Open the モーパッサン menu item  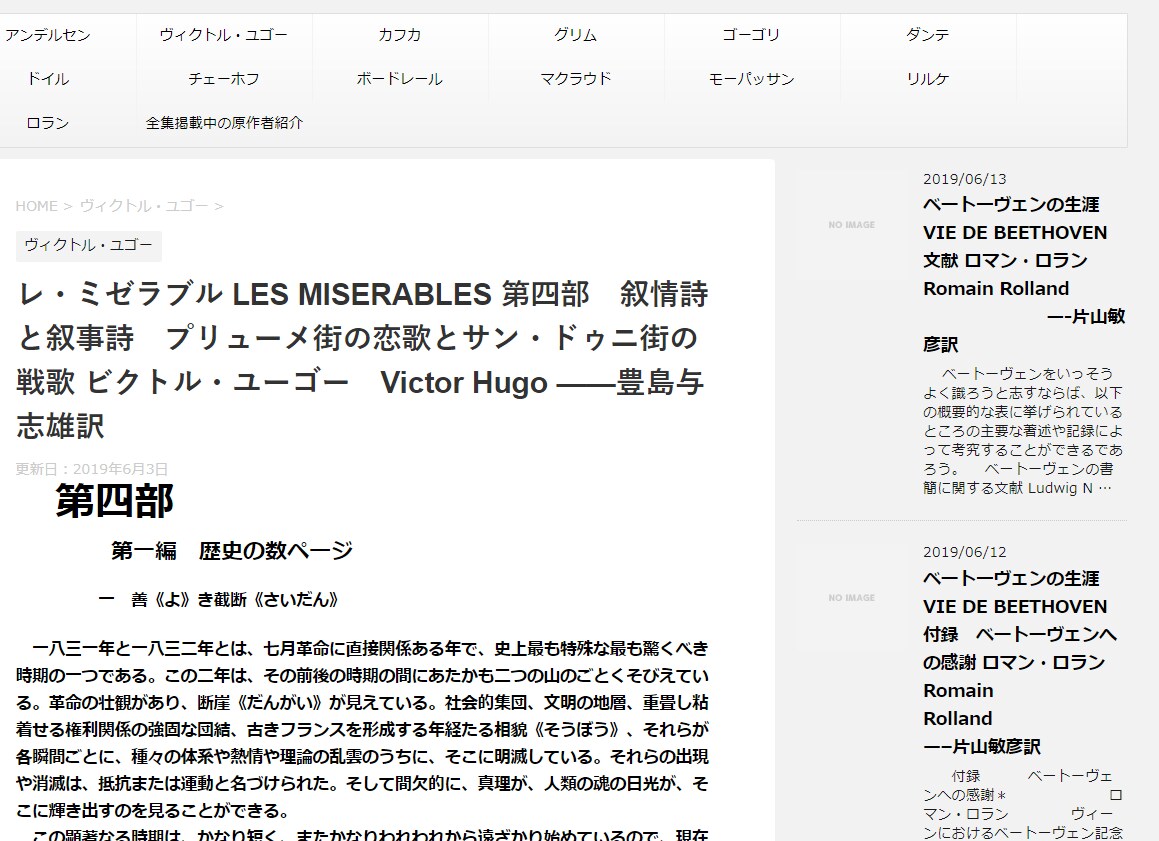(x=751, y=78)
